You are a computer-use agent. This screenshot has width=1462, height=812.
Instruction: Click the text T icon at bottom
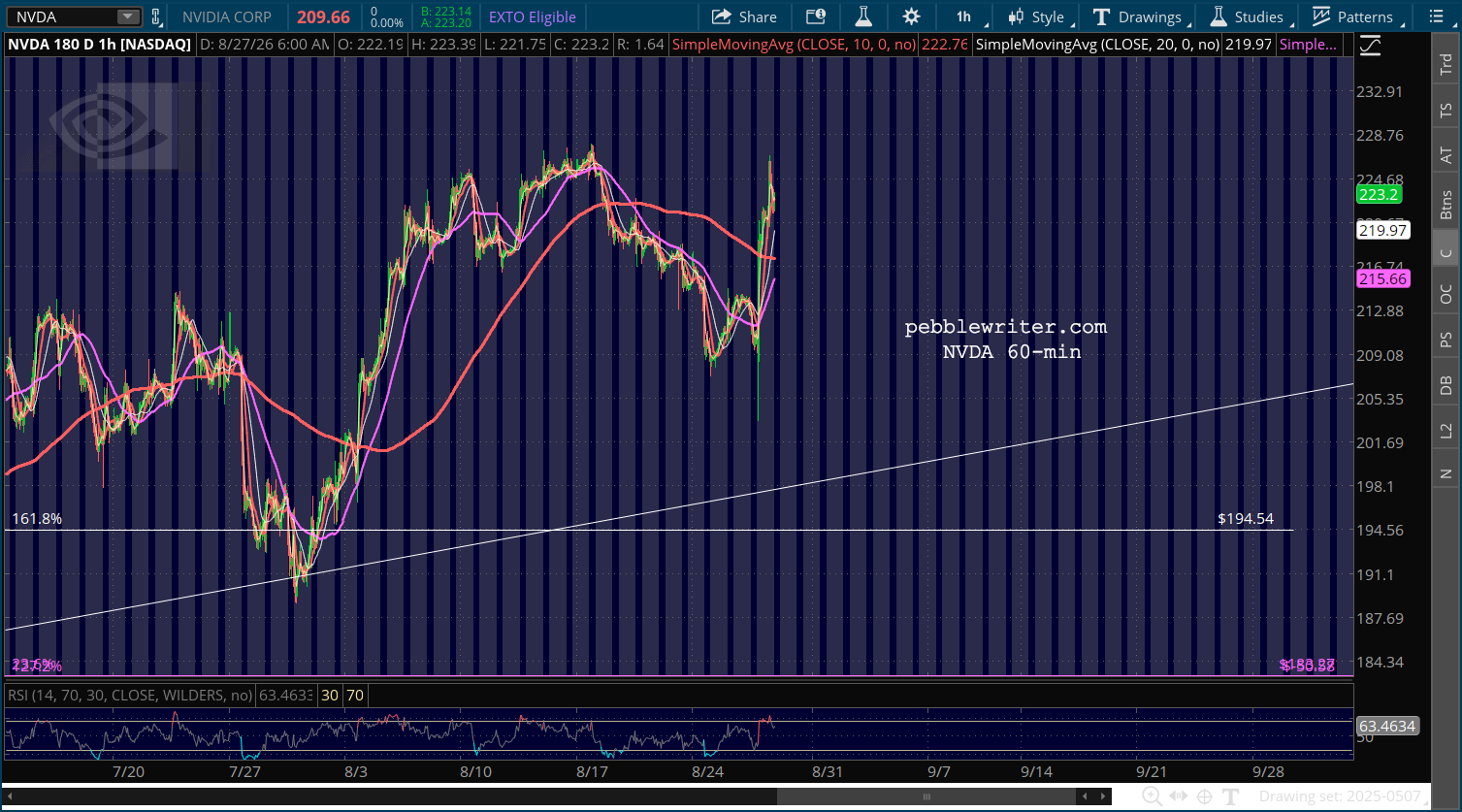point(1232,796)
